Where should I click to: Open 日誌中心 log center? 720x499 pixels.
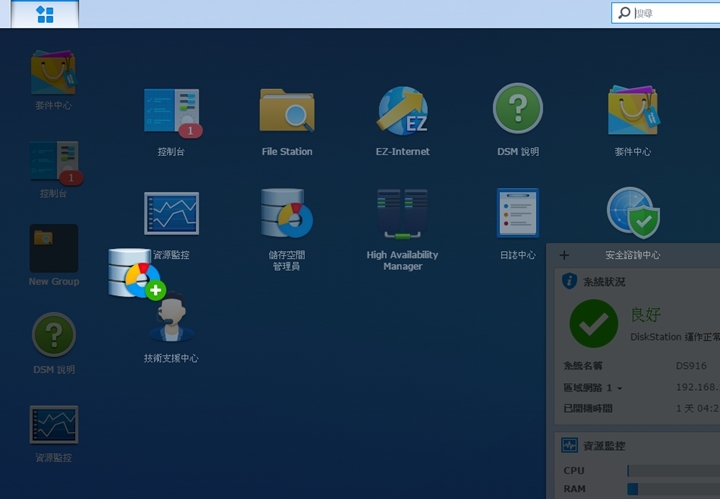[x=517, y=213]
